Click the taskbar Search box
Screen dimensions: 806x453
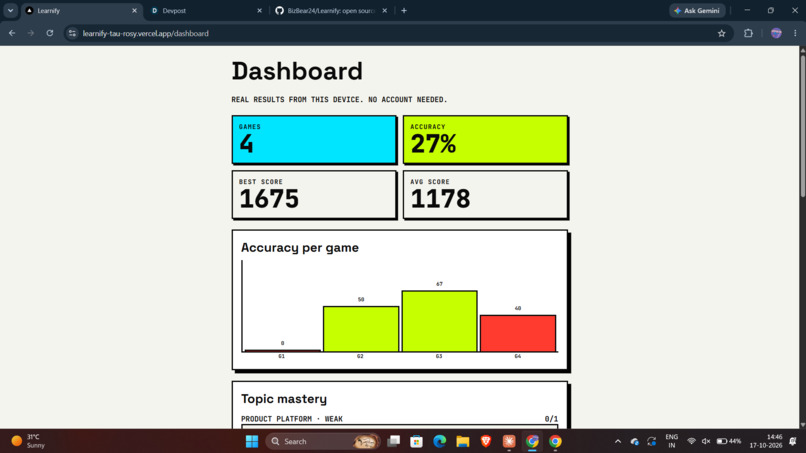click(323, 441)
